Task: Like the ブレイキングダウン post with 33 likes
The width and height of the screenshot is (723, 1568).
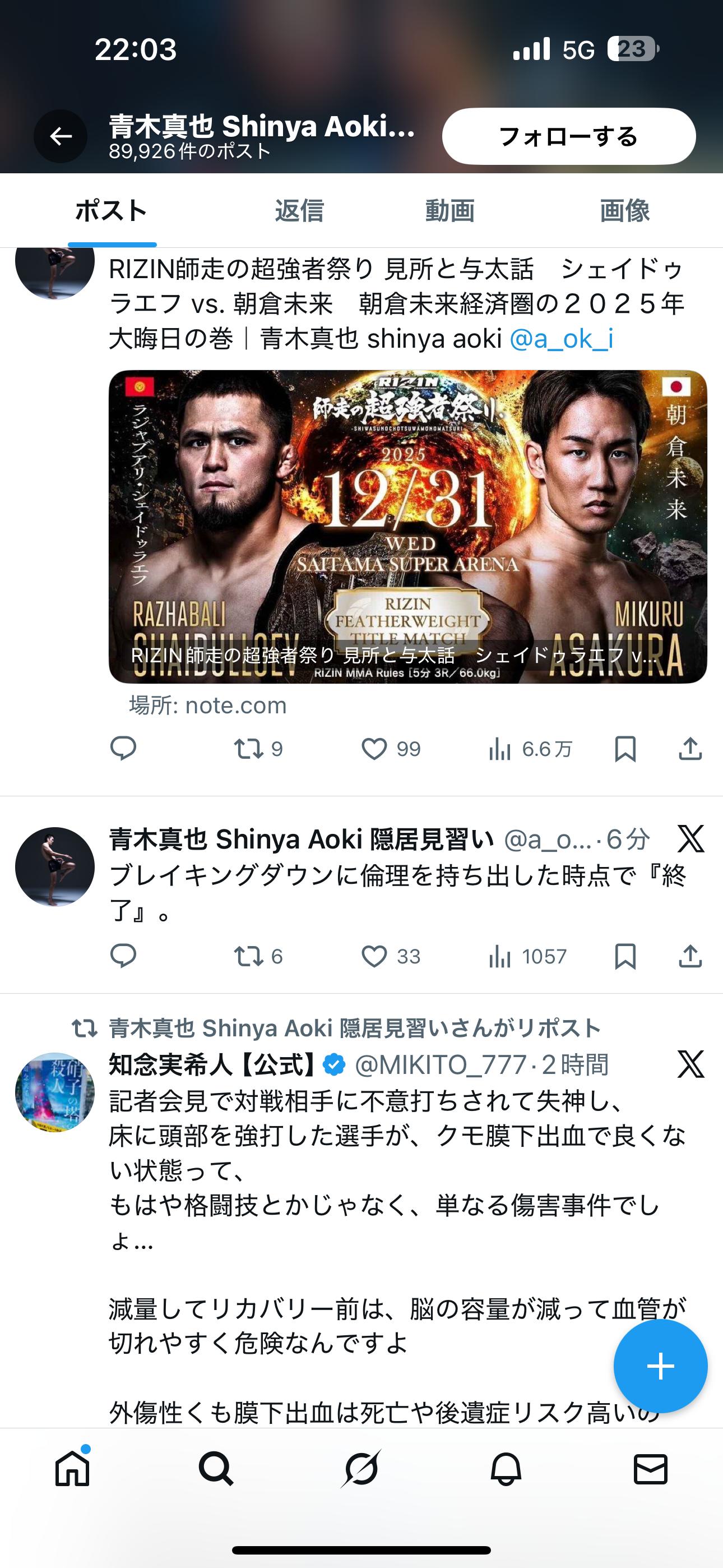Action: (391, 956)
